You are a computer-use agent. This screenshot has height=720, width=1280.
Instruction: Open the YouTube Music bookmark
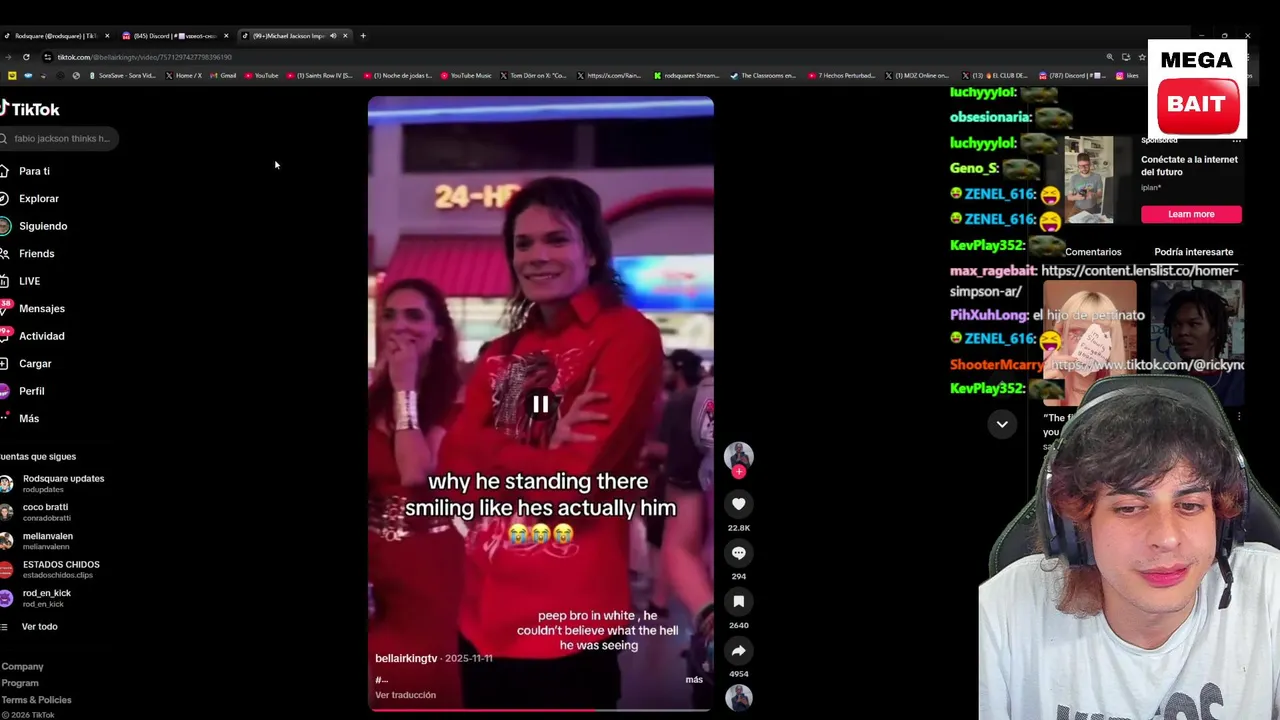466,75
